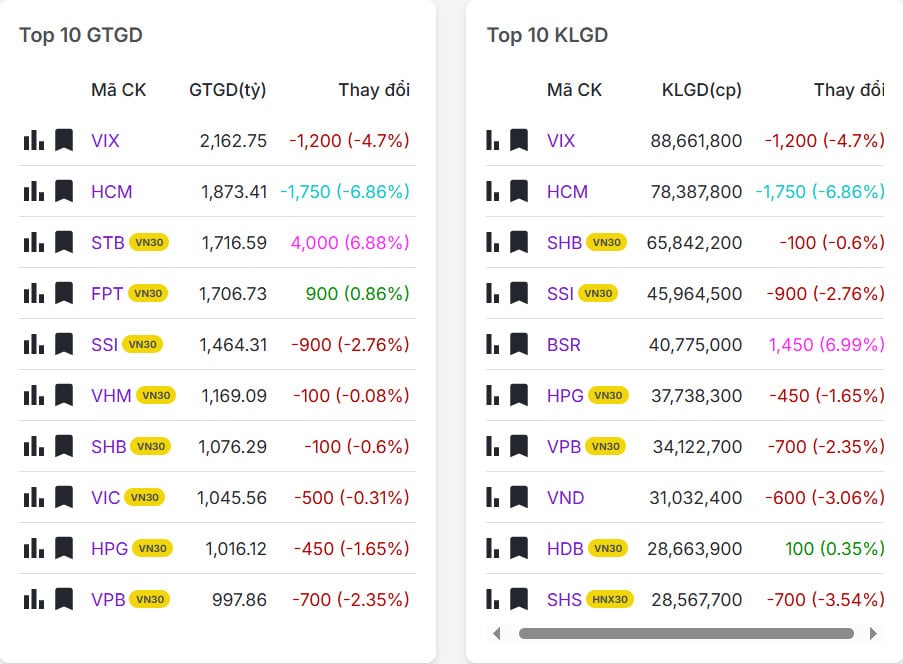Toggle the bookmark for HCM in Top 10 GTGD
The width and height of the screenshot is (903, 664).
[x=62, y=191]
